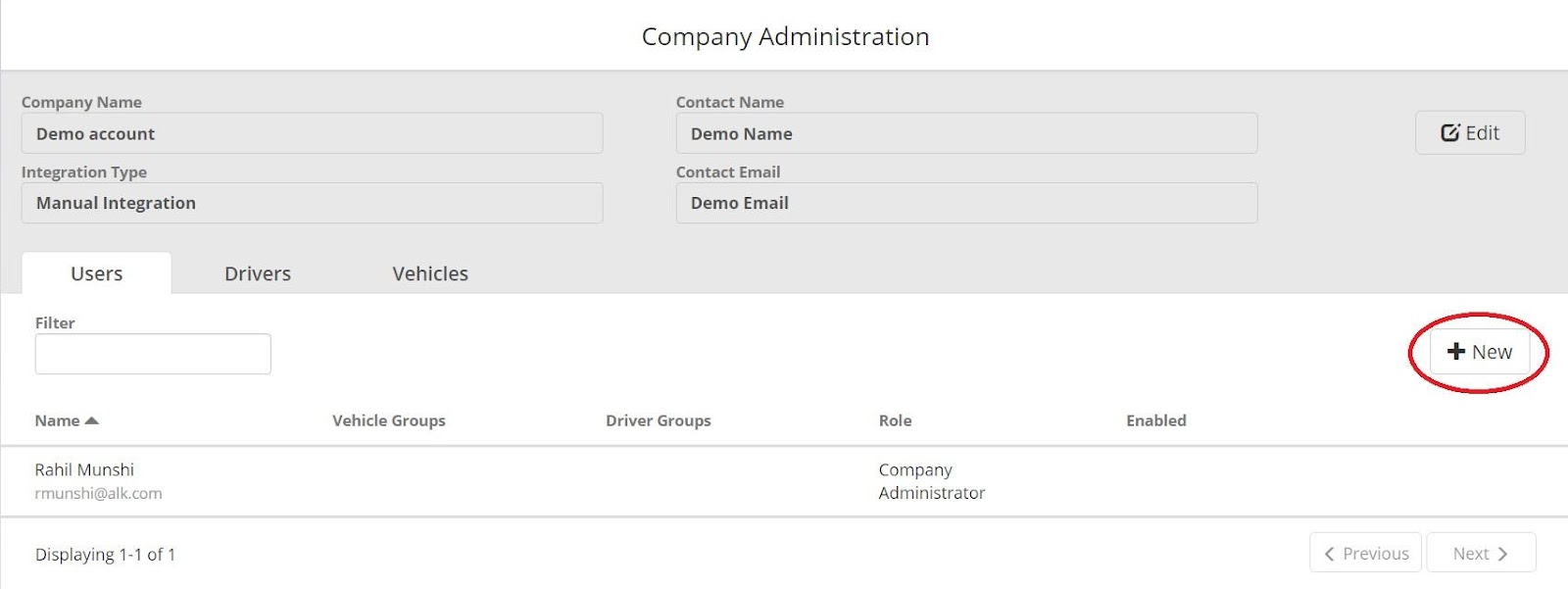Switch to the Users tab
The height and width of the screenshot is (589, 1568).
tap(96, 273)
